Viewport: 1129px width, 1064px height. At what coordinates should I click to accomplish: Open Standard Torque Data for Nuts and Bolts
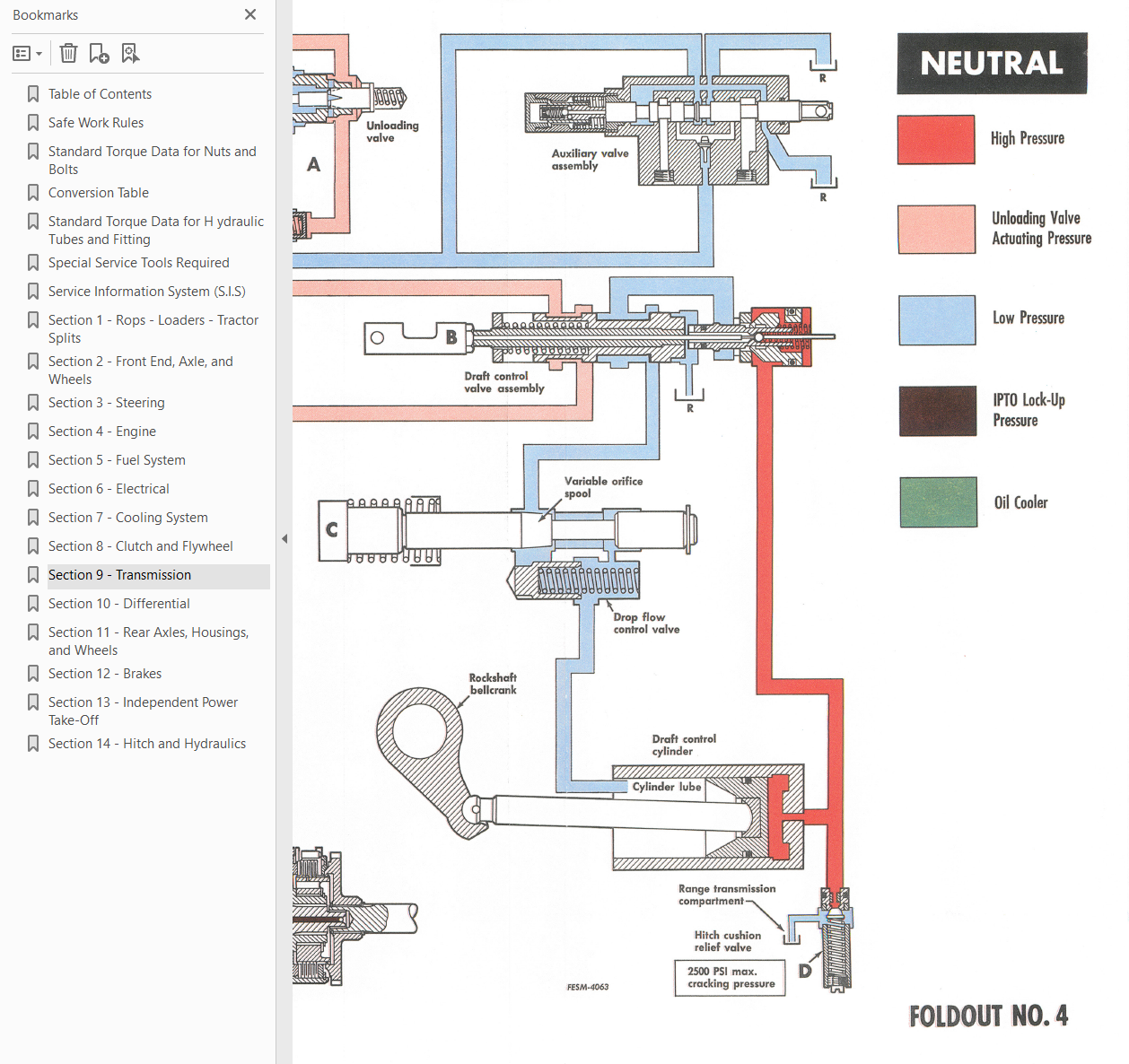153,161
